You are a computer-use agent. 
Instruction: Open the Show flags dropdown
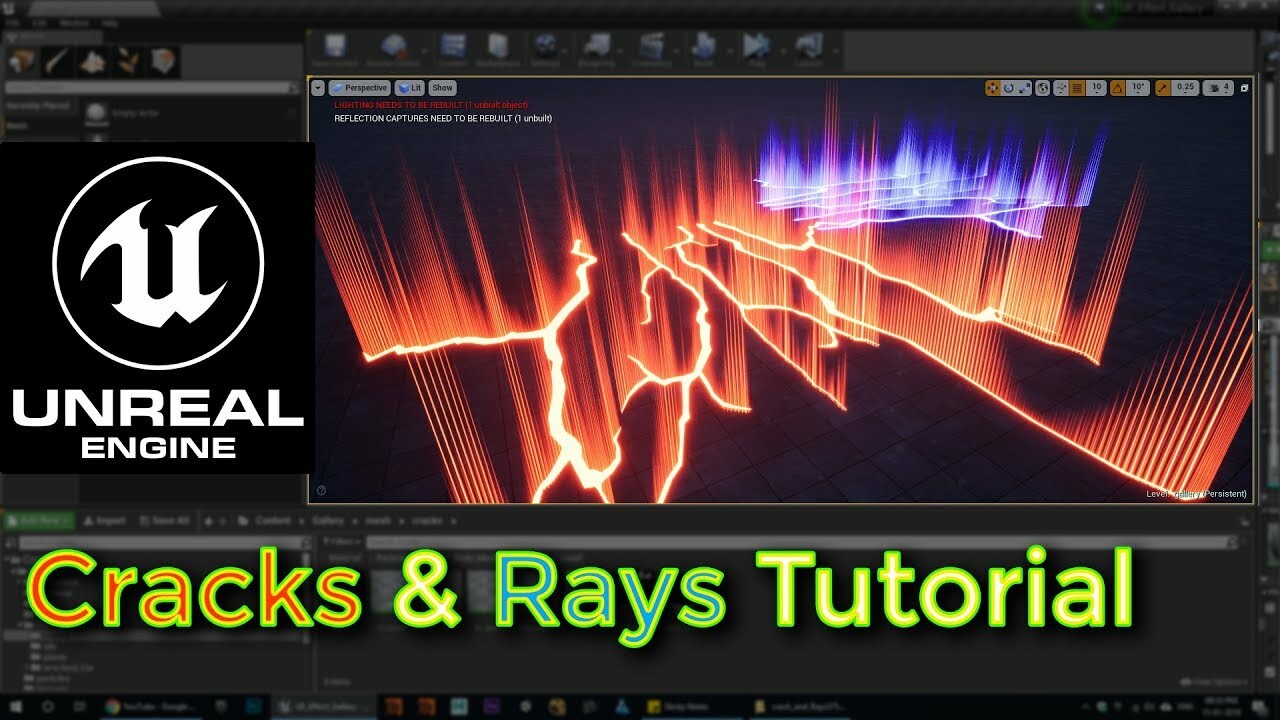pyautogui.click(x=442, y=88)
